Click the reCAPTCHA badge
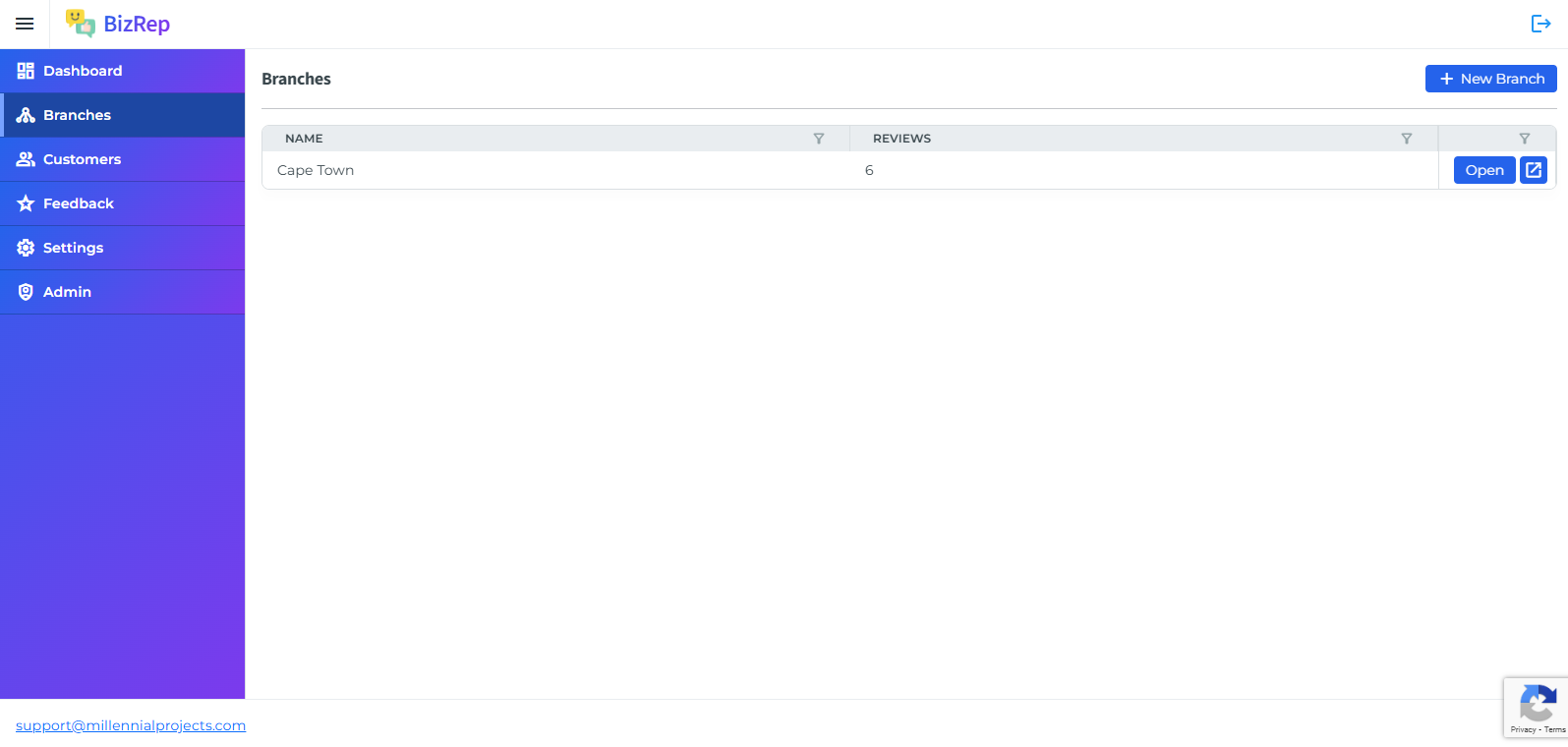The image size is (1568, 747). coord(1536,708)
